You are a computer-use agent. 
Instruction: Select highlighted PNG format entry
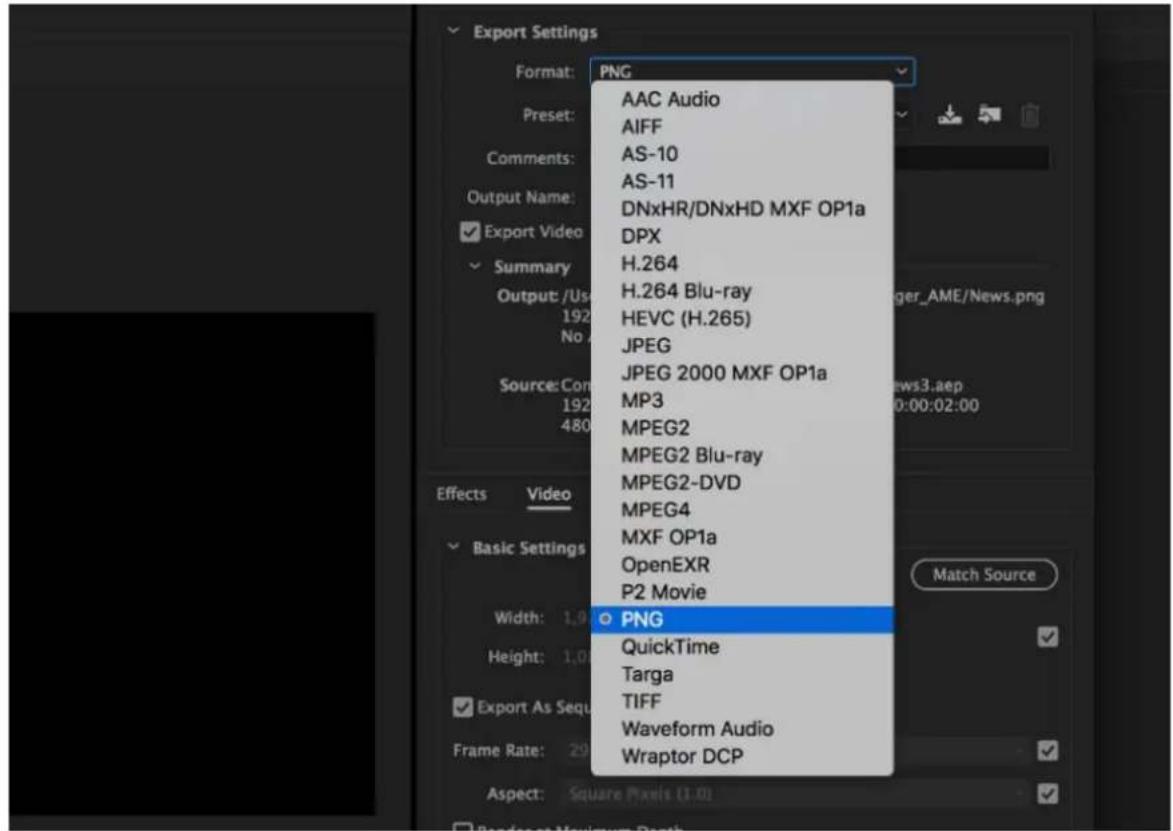click(742, 619)
